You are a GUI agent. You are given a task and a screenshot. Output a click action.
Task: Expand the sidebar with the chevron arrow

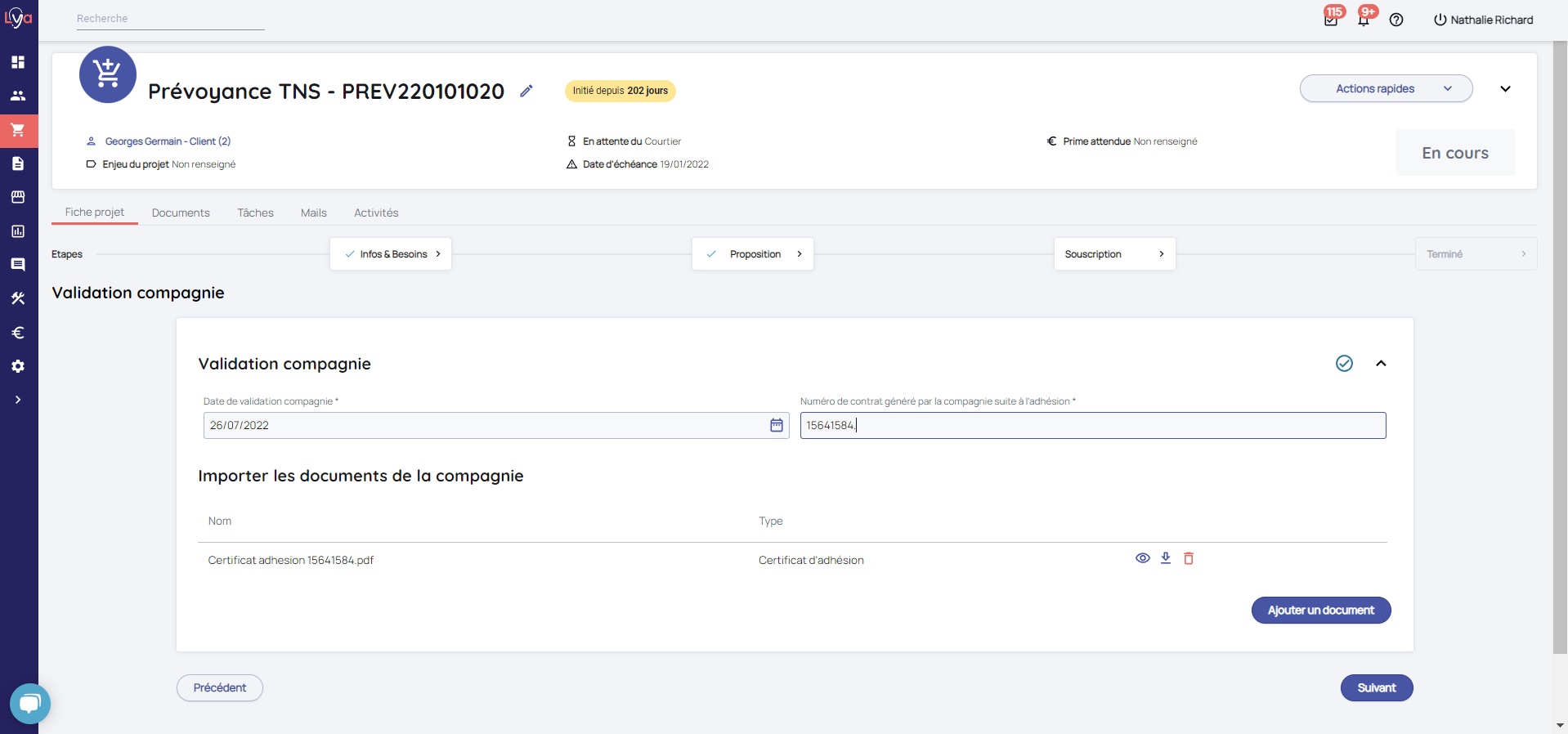(18, 400)
